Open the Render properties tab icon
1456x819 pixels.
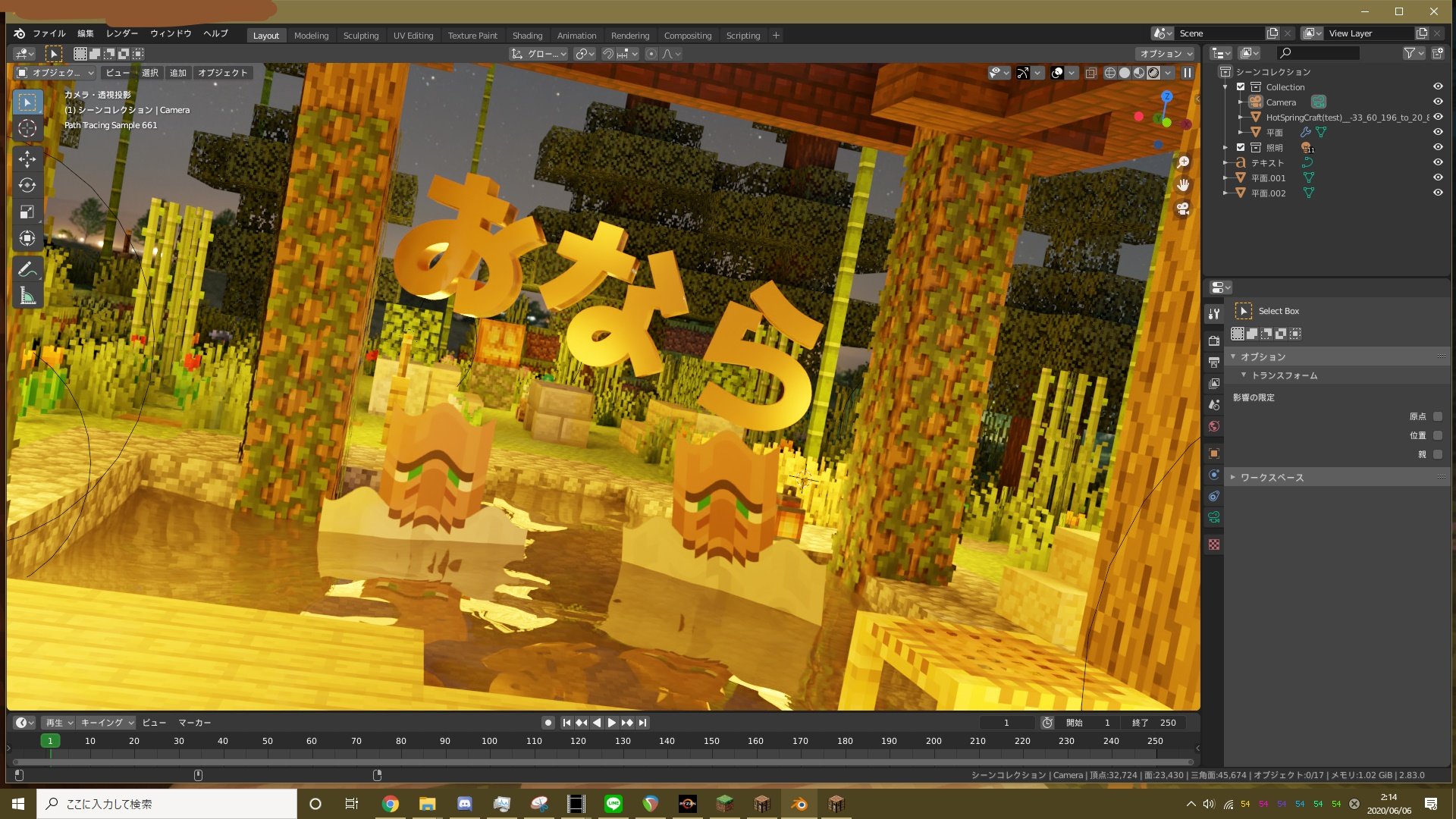pos(1214,341)
